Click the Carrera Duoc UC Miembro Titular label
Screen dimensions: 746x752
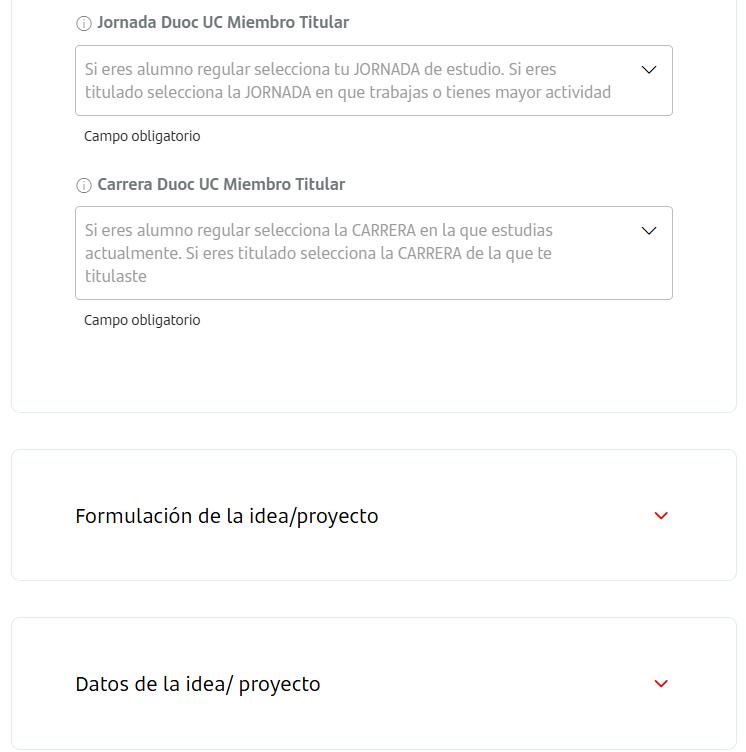click(221, 185)
